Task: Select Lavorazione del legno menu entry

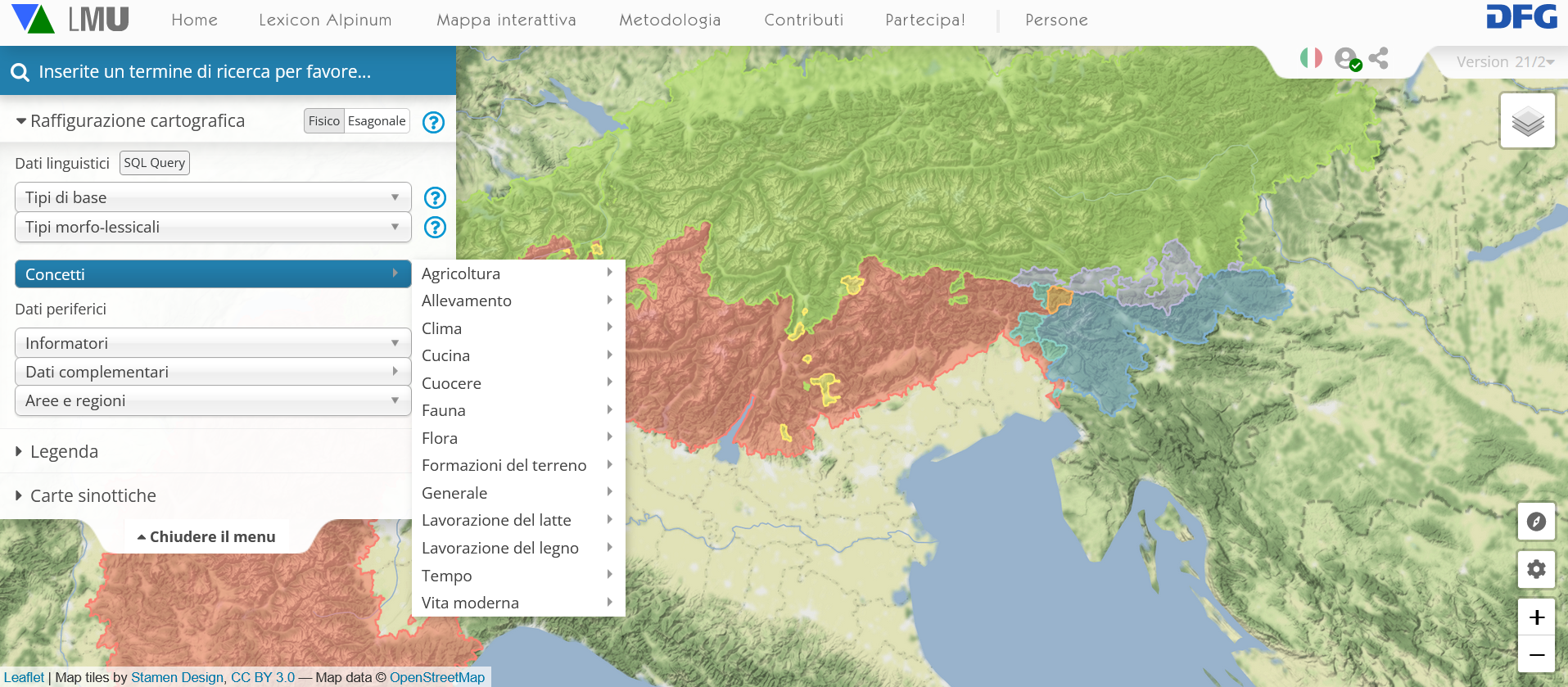Action: (518, 548)
